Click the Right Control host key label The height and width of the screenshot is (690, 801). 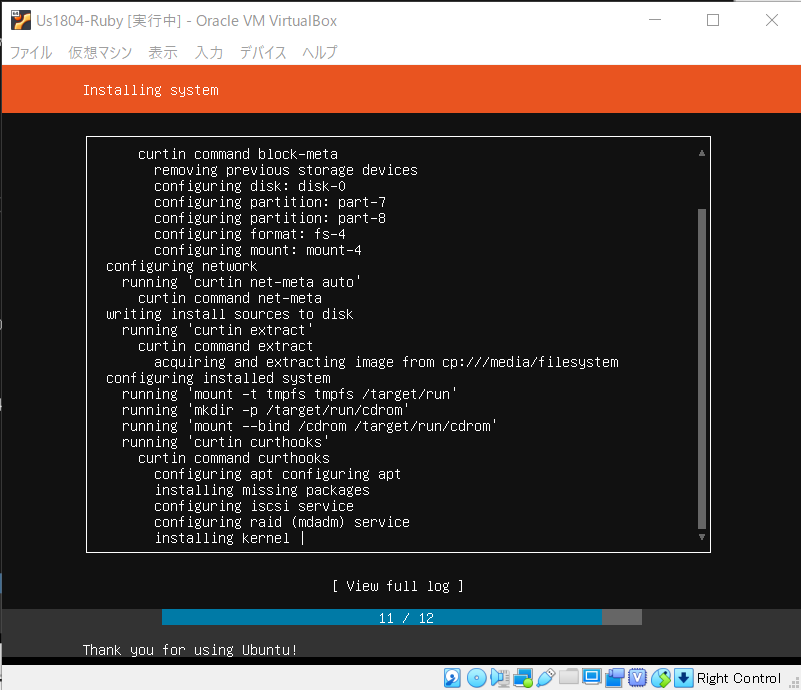coord(739,678)
